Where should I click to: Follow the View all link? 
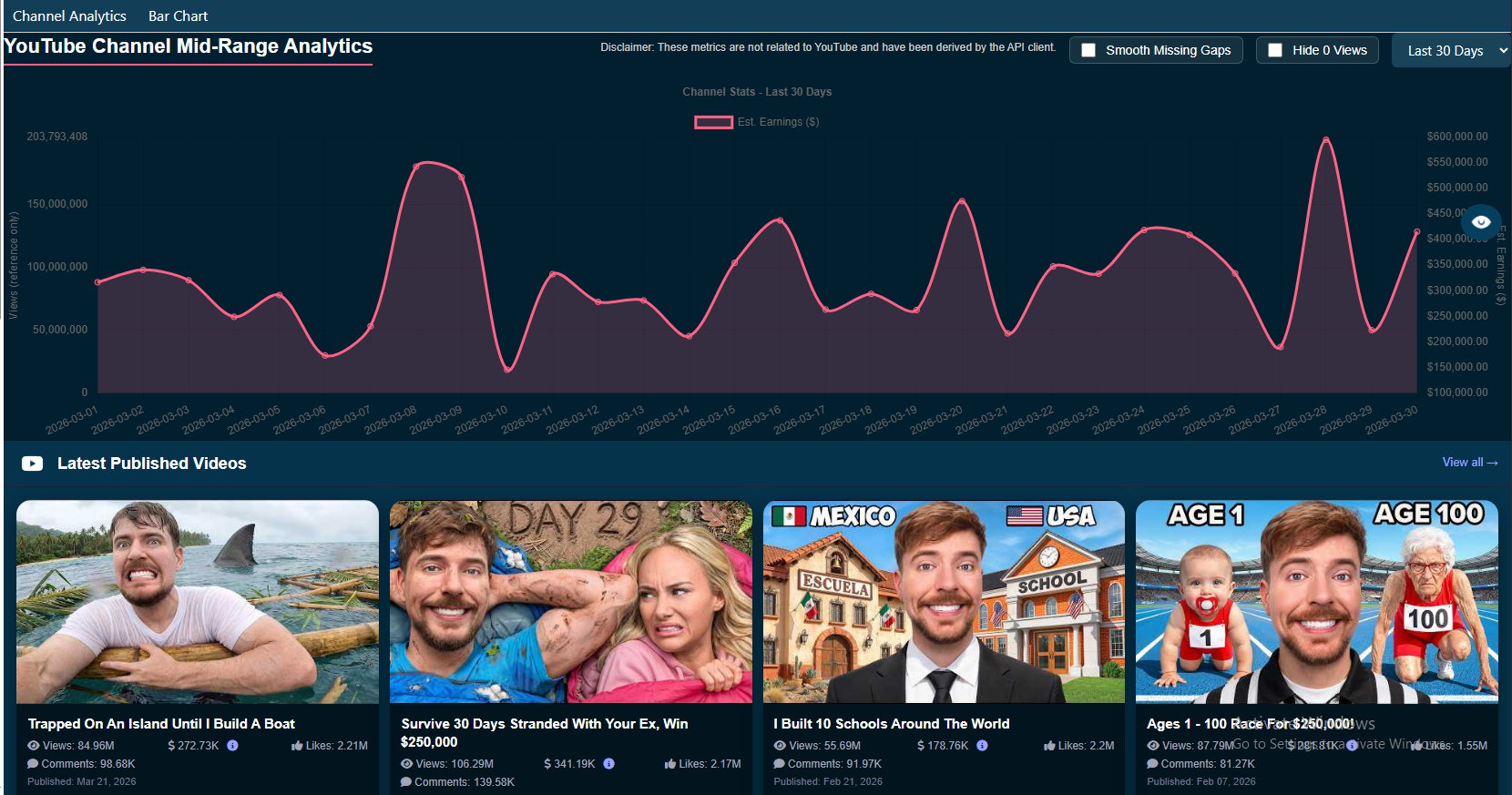1470,463
